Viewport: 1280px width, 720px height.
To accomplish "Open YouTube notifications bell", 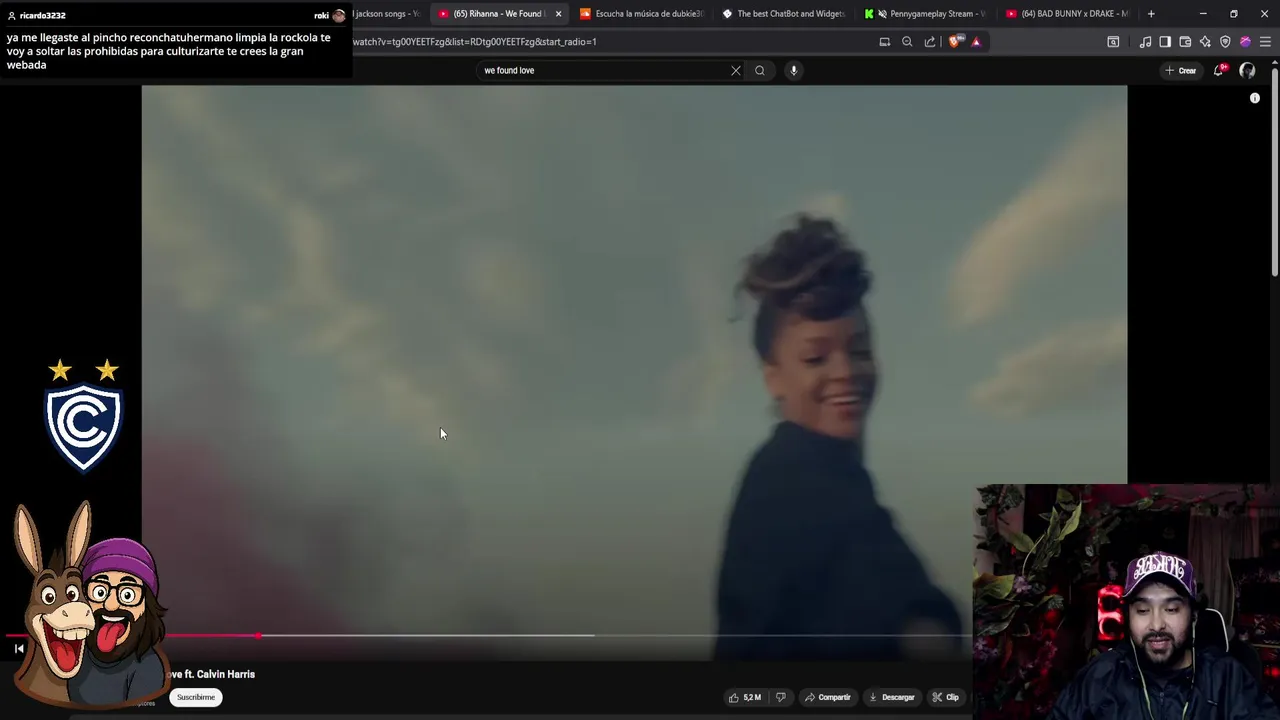I will coord(1218,70).
